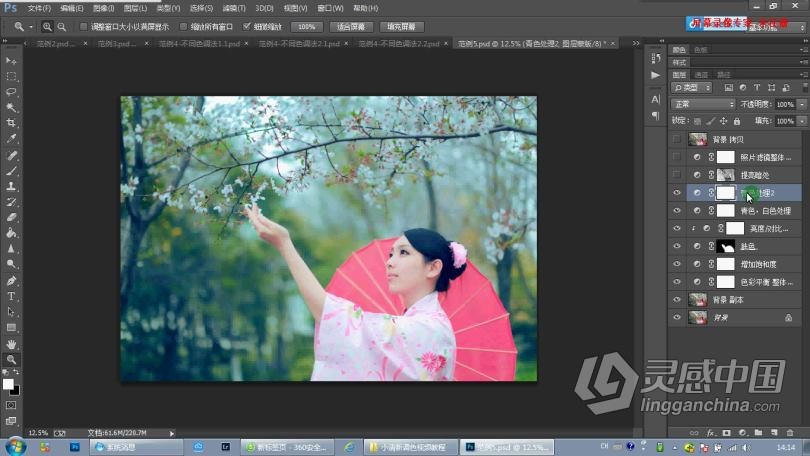Select the Rectangle shape tool

coord(11,327)
